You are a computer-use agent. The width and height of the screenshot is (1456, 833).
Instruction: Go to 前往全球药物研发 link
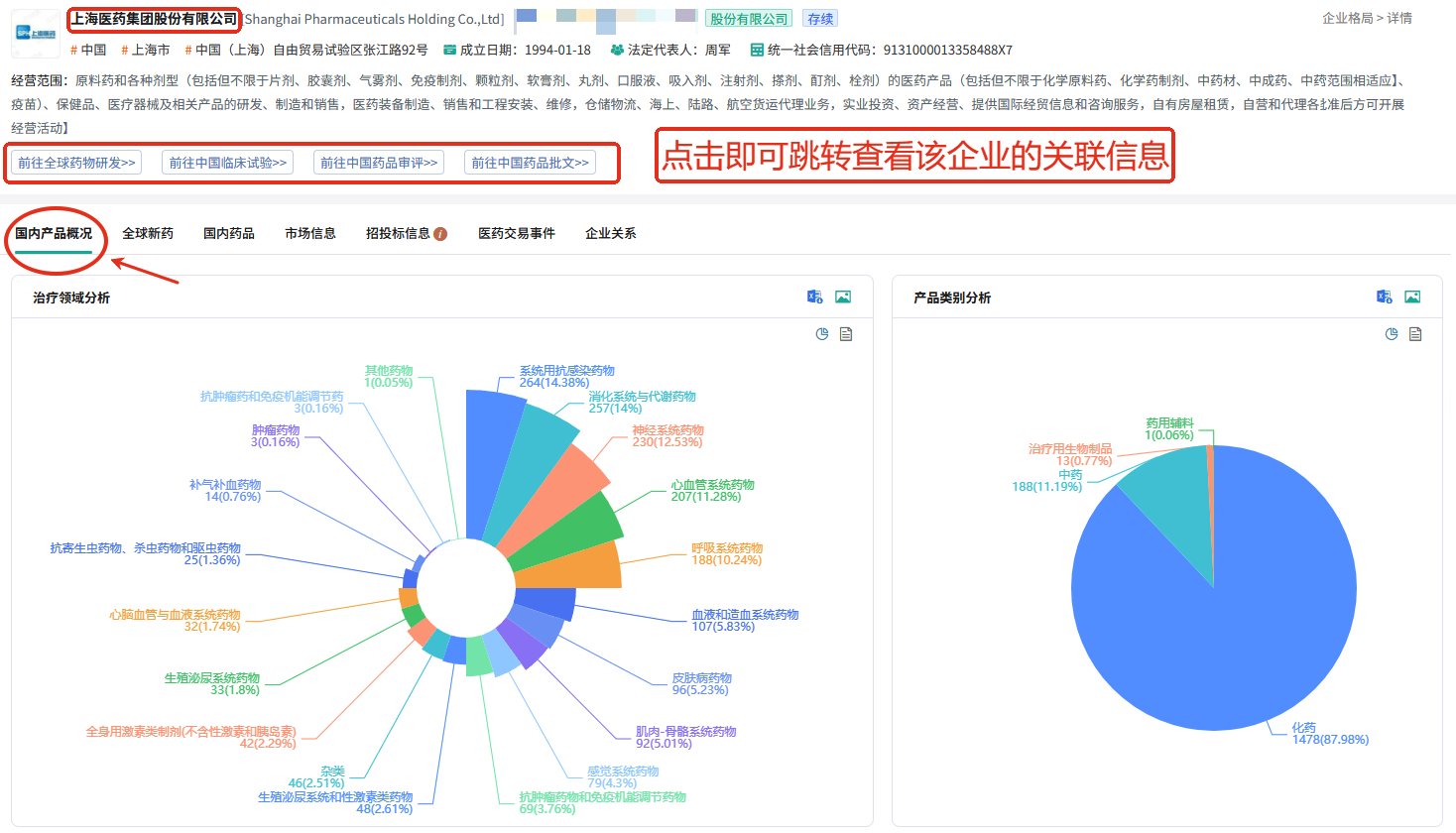click(76, 163)
